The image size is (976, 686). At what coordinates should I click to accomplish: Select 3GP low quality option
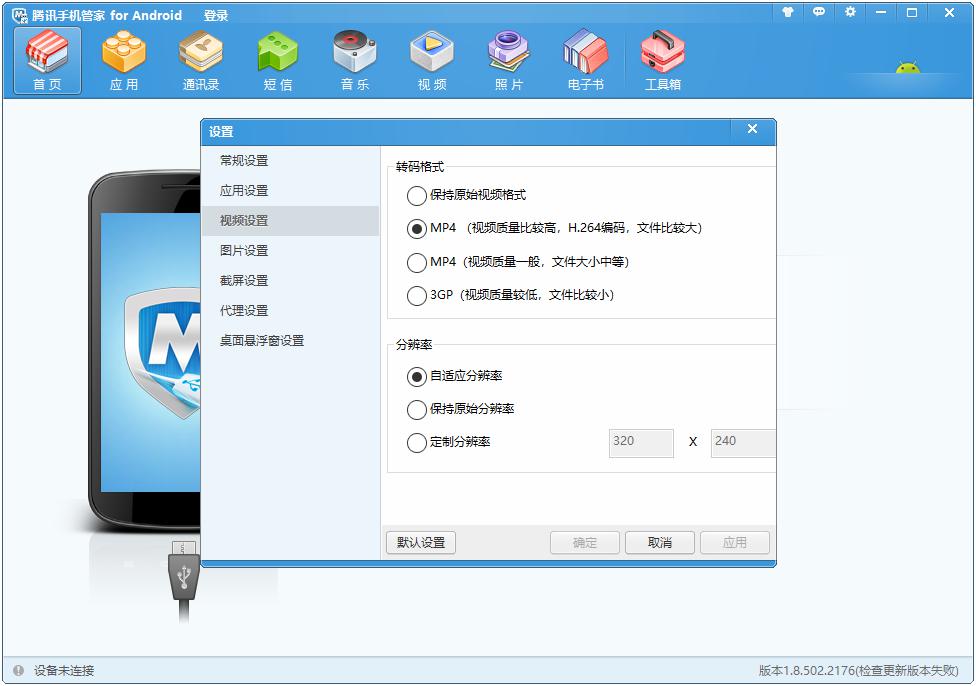510,295
